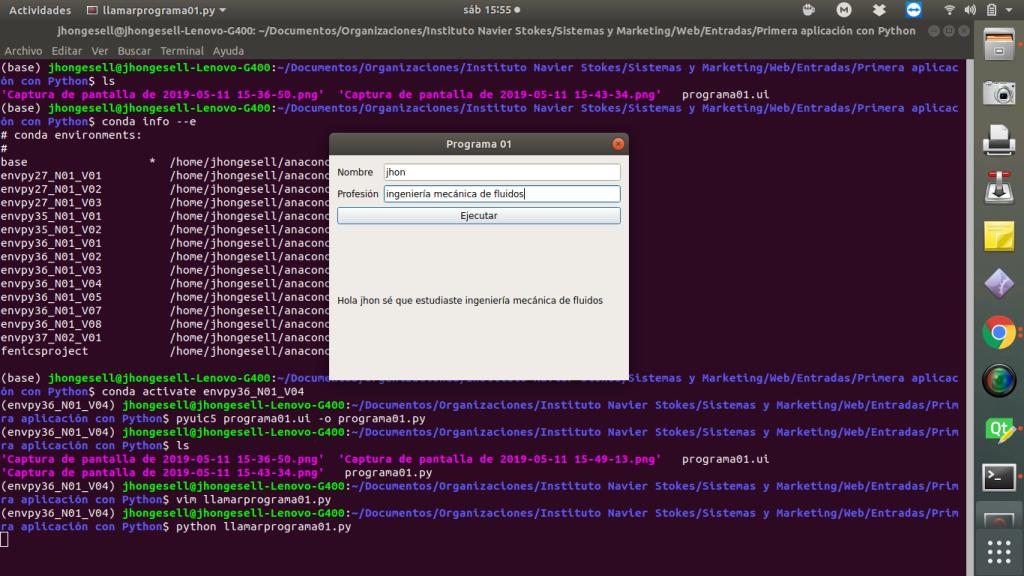Click 'fenicsproject' environment row
Viewport: 1024px width, 576px height.
44,351
